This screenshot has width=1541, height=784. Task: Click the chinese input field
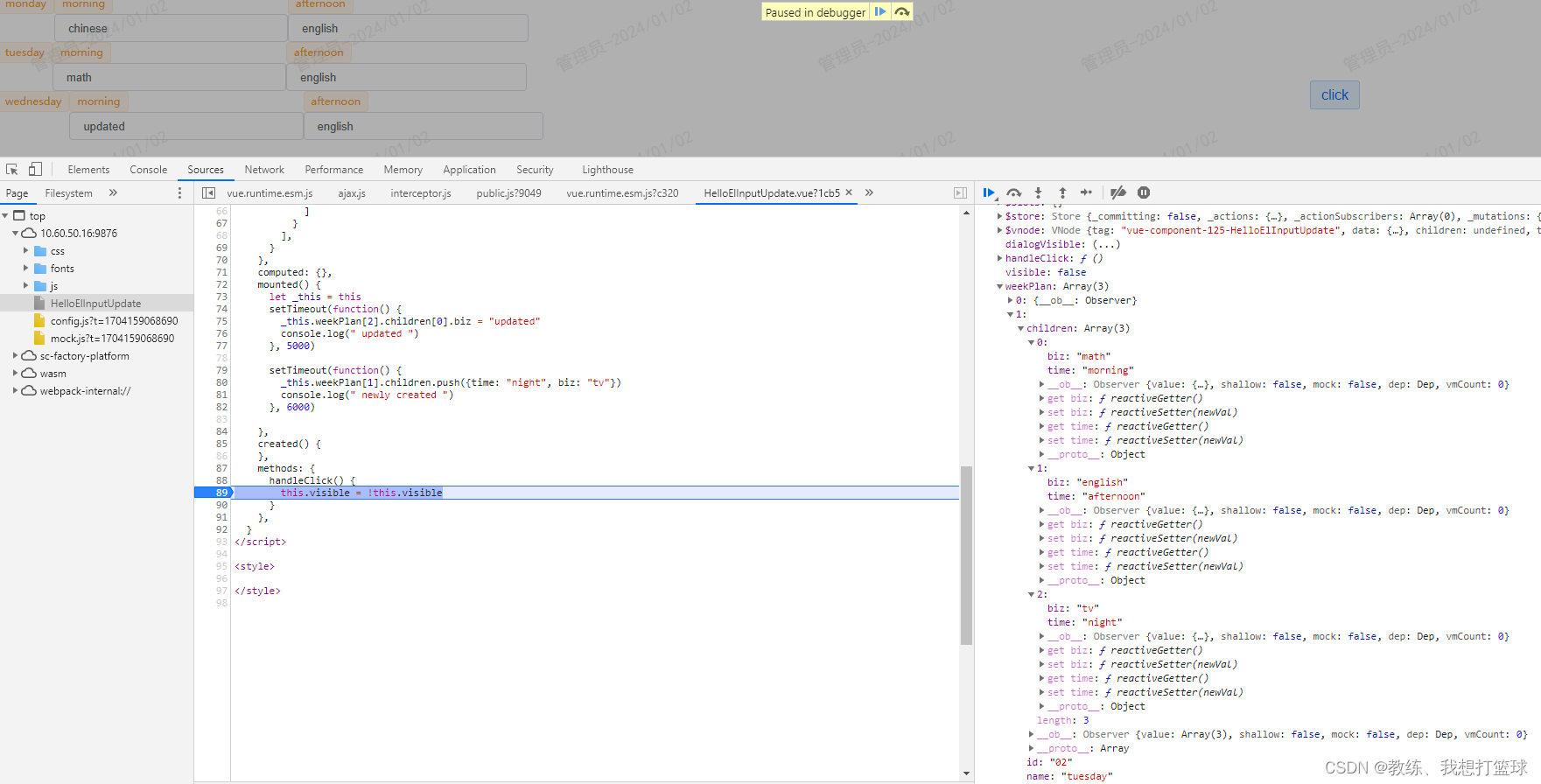coord(171,28)
